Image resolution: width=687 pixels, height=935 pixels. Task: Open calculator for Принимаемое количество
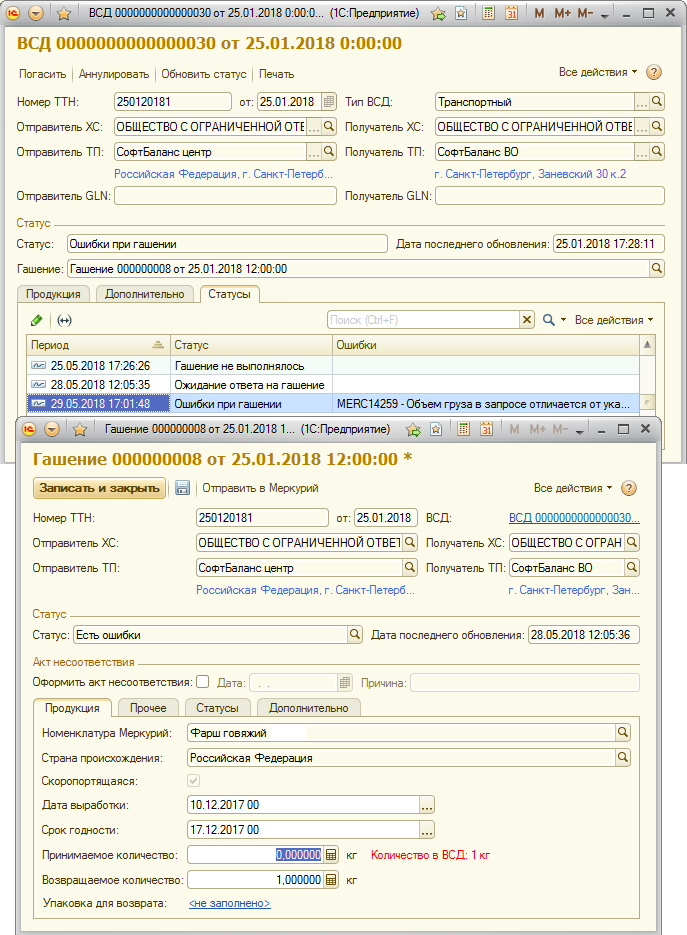(x=331, y=854)
